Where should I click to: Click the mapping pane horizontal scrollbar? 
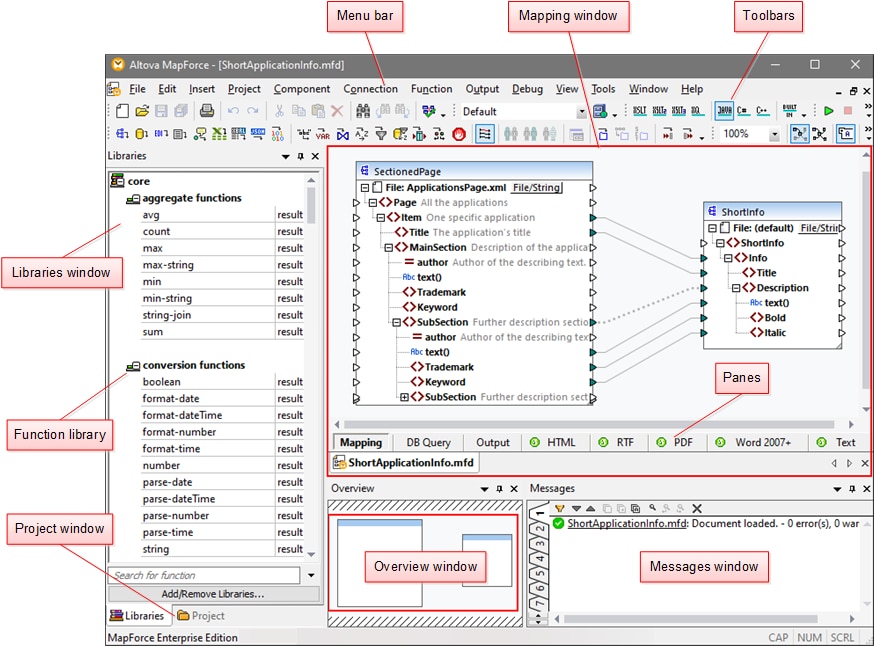pyautogui.click(x=590, y=425)
